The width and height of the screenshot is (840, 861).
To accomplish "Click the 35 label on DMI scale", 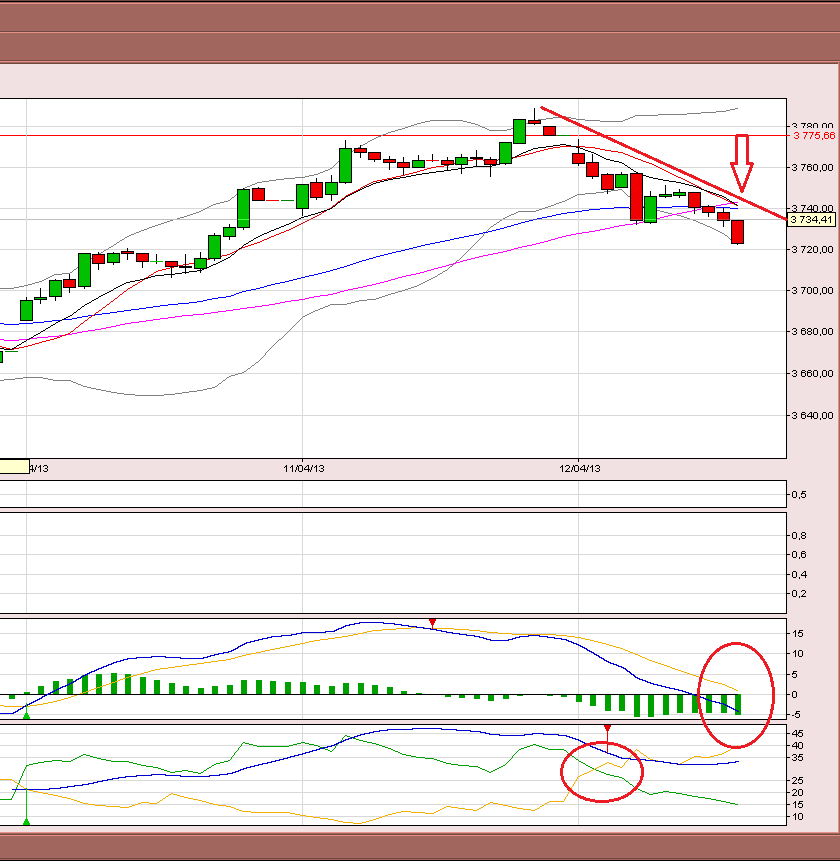I will 798,758.
